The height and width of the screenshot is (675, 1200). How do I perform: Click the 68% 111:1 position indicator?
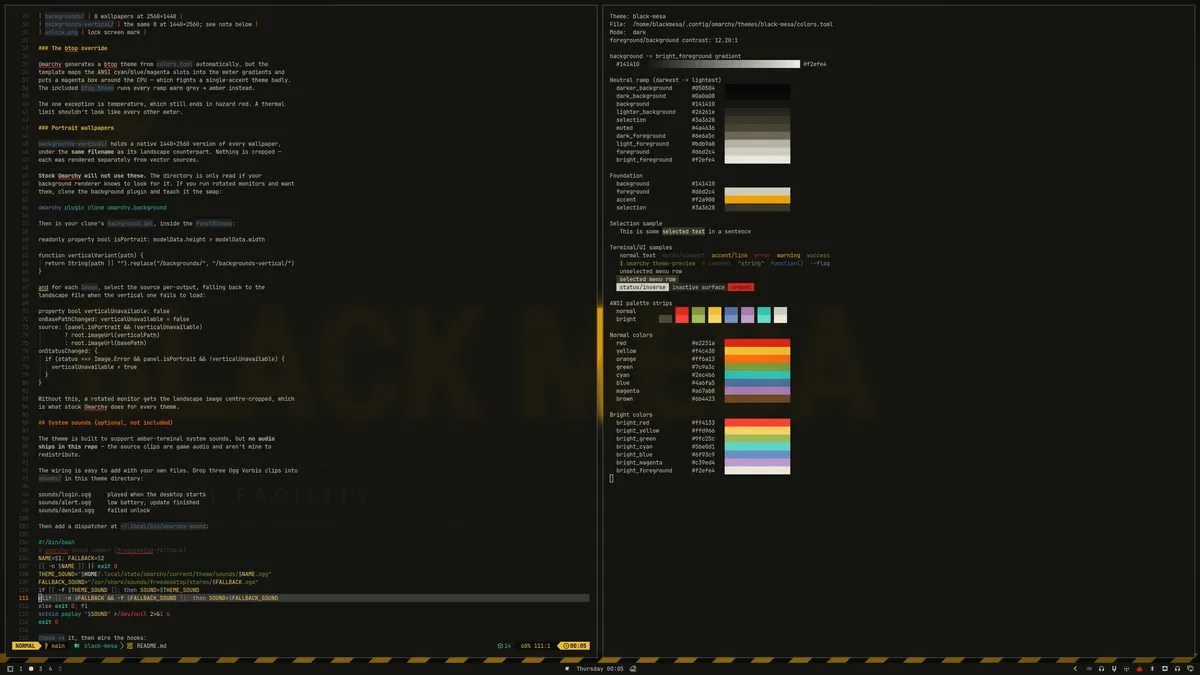(535, 646)
